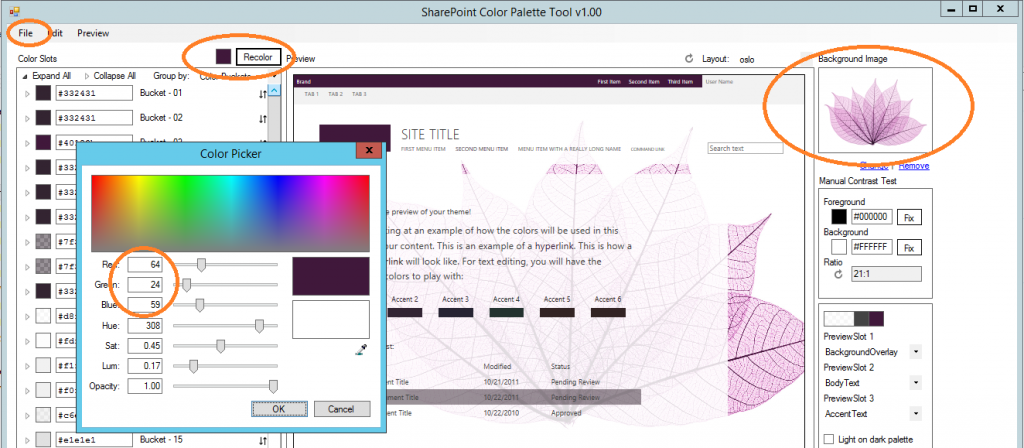The image size is (1024, 448).
Task: Open the PreviewSlot 1 BackgroundOverlay dropdown
Action: [x=916, y=352]
